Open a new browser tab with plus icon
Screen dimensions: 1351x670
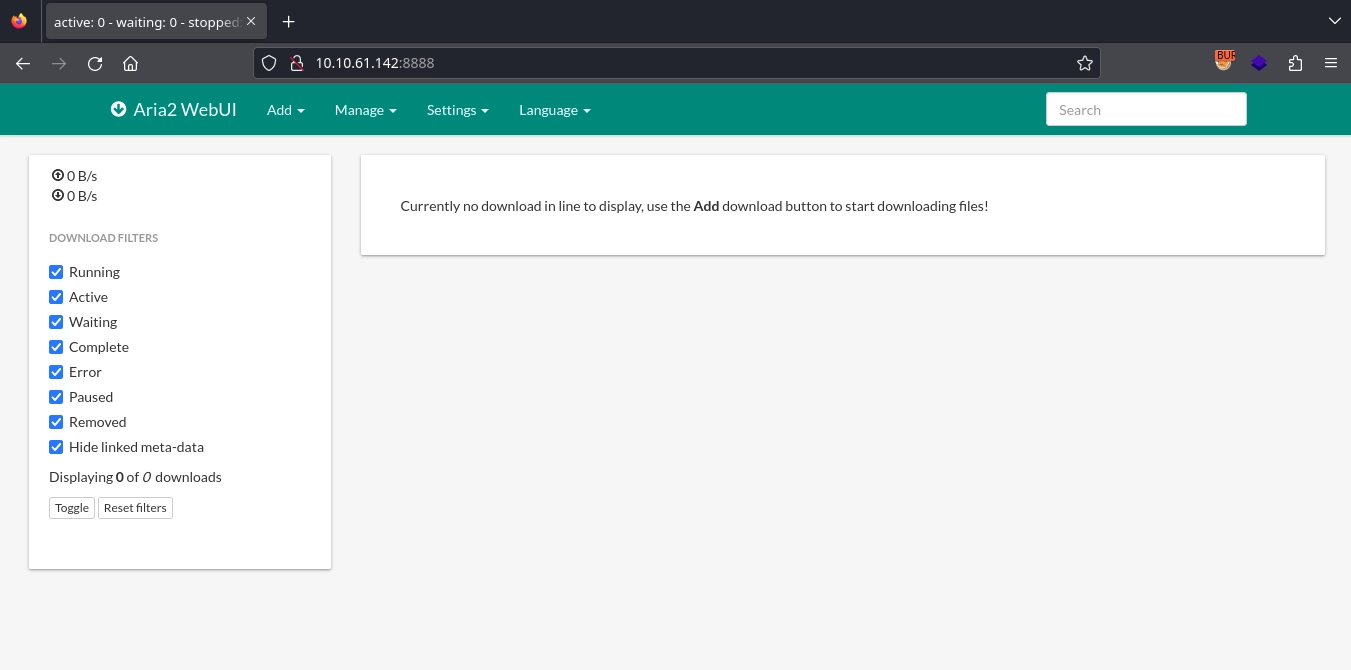click(289, 22)
